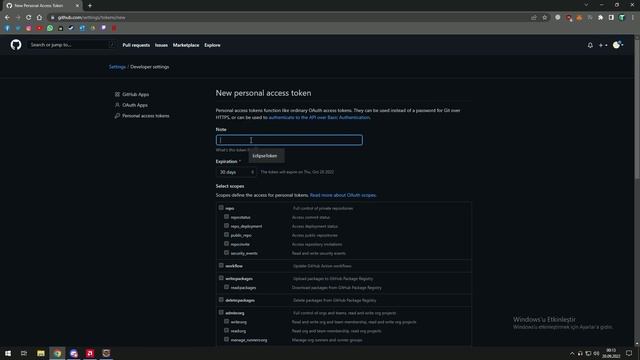Viewport: 640px width, 360px height.
Task: Open the Expiration 30 days dropdown
Action: [x=236, y=172]
